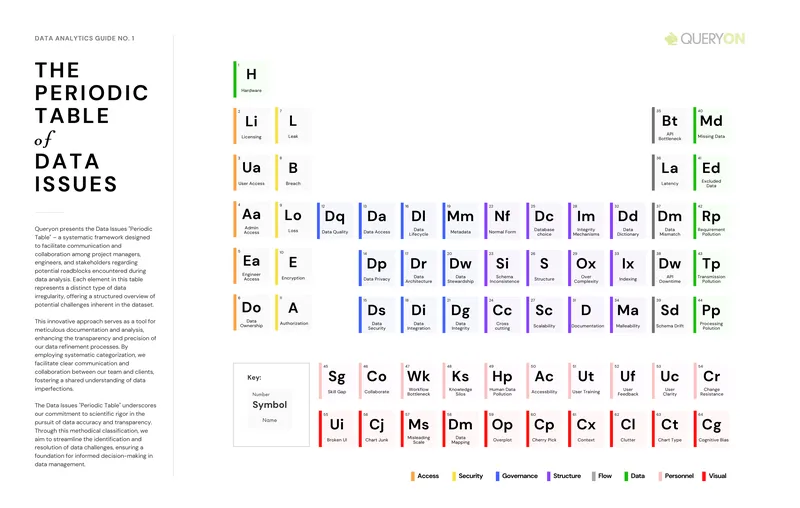Select the B Breach tile
The width and height of the screenshot is (800, 508).
click(293, 172)
